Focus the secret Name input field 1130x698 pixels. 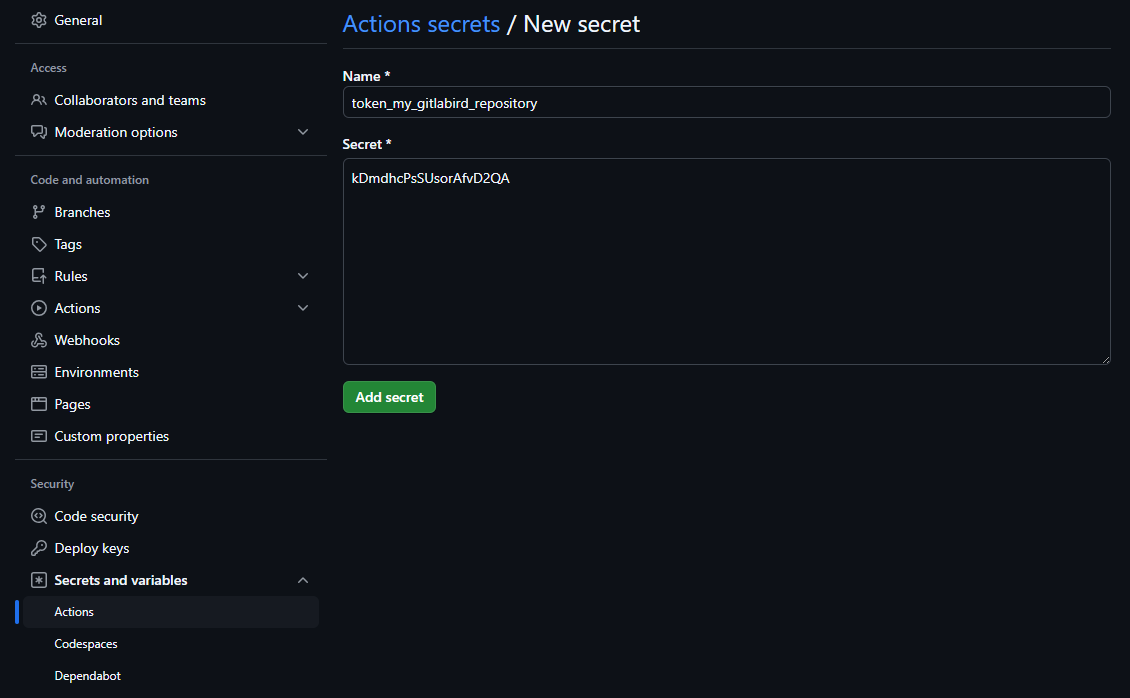tap(726, 102)
